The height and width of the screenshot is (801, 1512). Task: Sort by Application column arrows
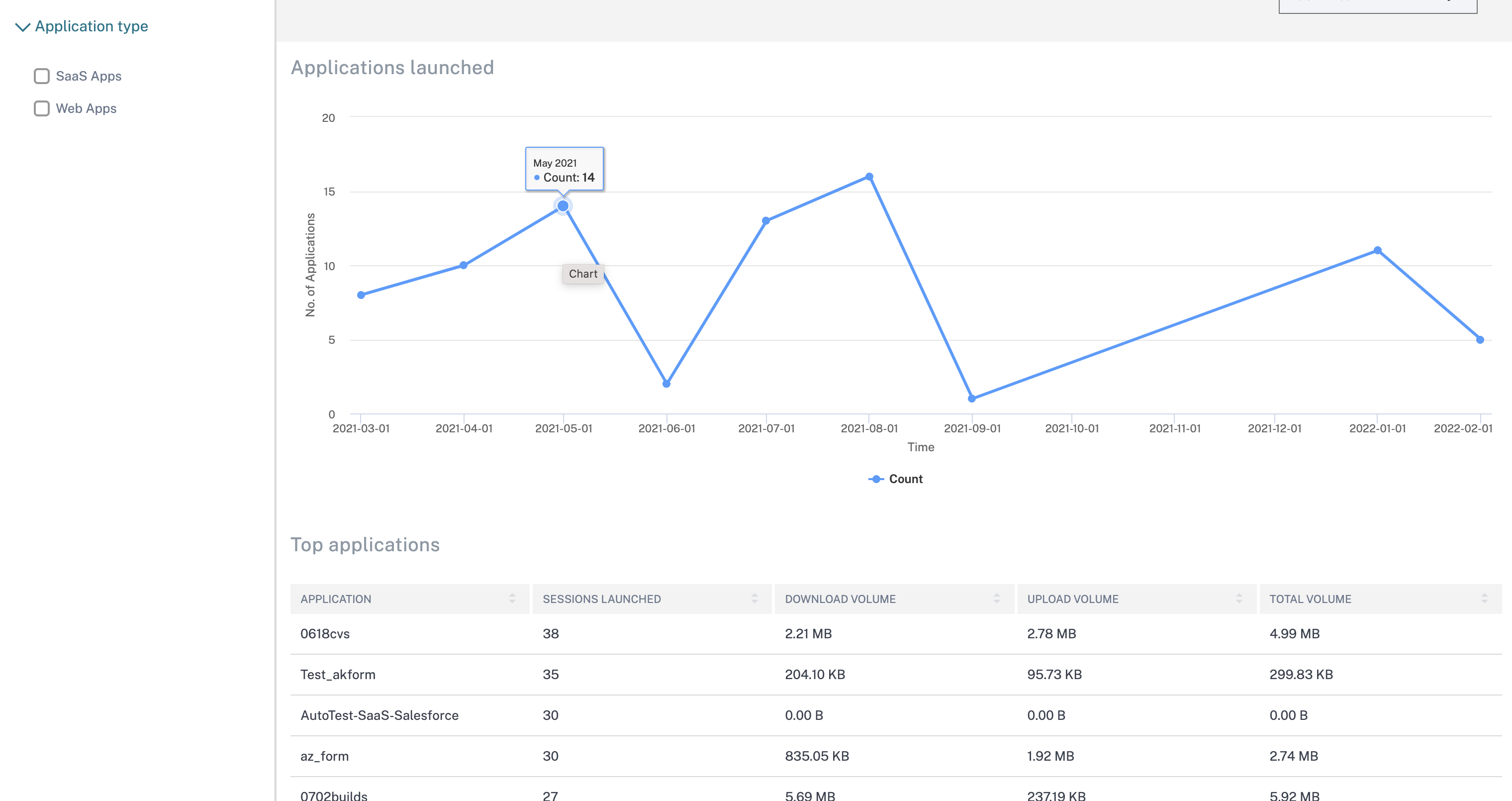[x=512, y=599]
